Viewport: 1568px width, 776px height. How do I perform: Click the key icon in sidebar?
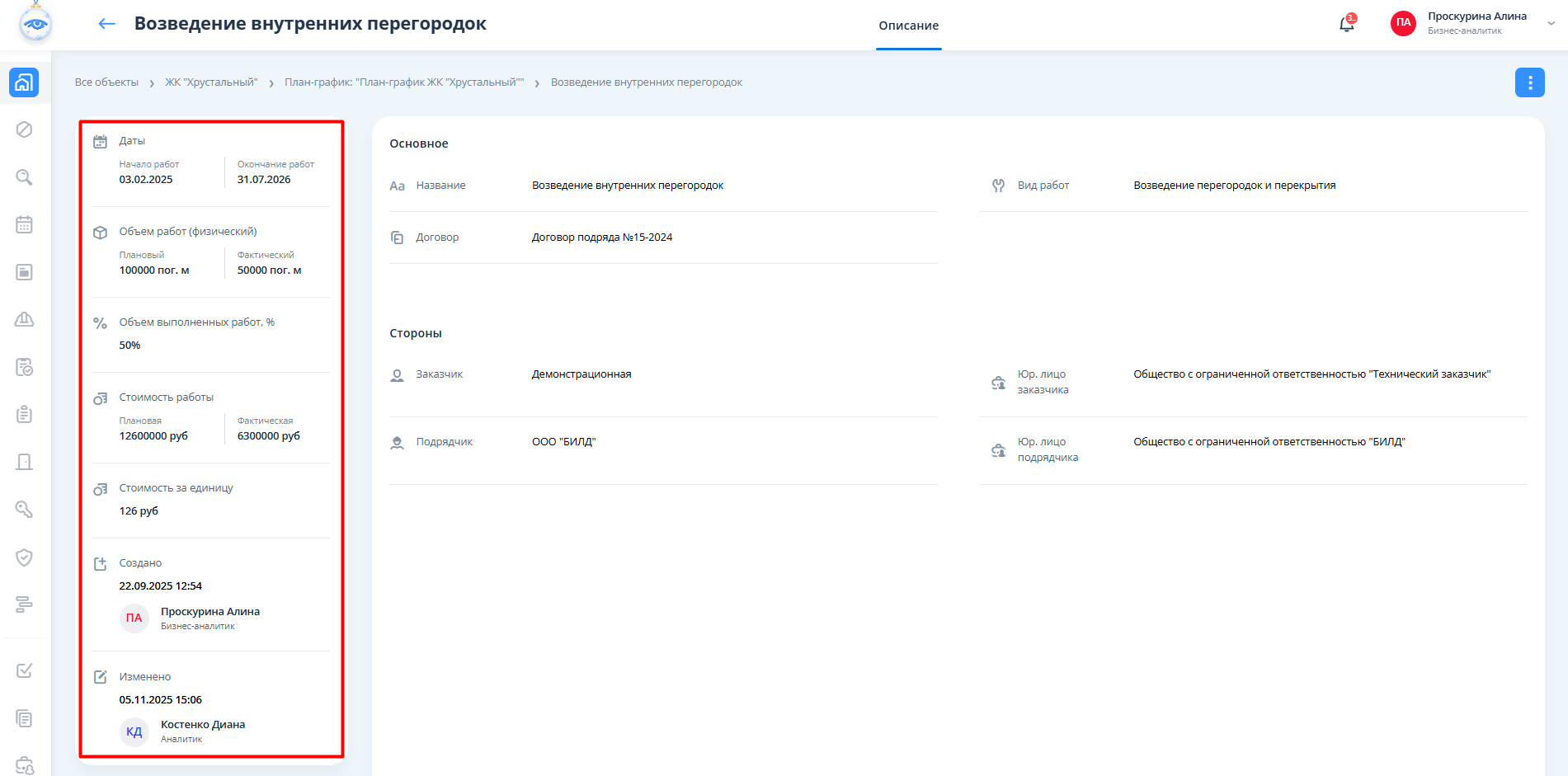point(24,510)
